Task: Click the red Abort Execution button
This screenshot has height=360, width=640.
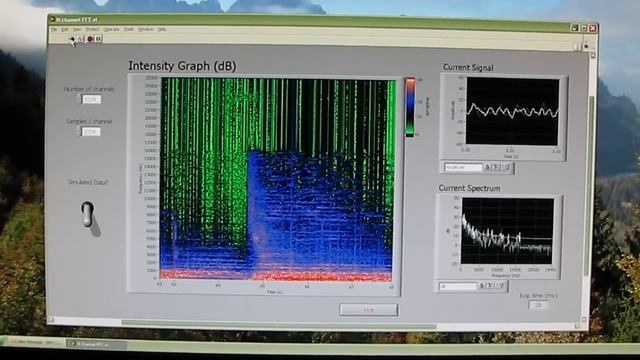Action: click(90, 39)
